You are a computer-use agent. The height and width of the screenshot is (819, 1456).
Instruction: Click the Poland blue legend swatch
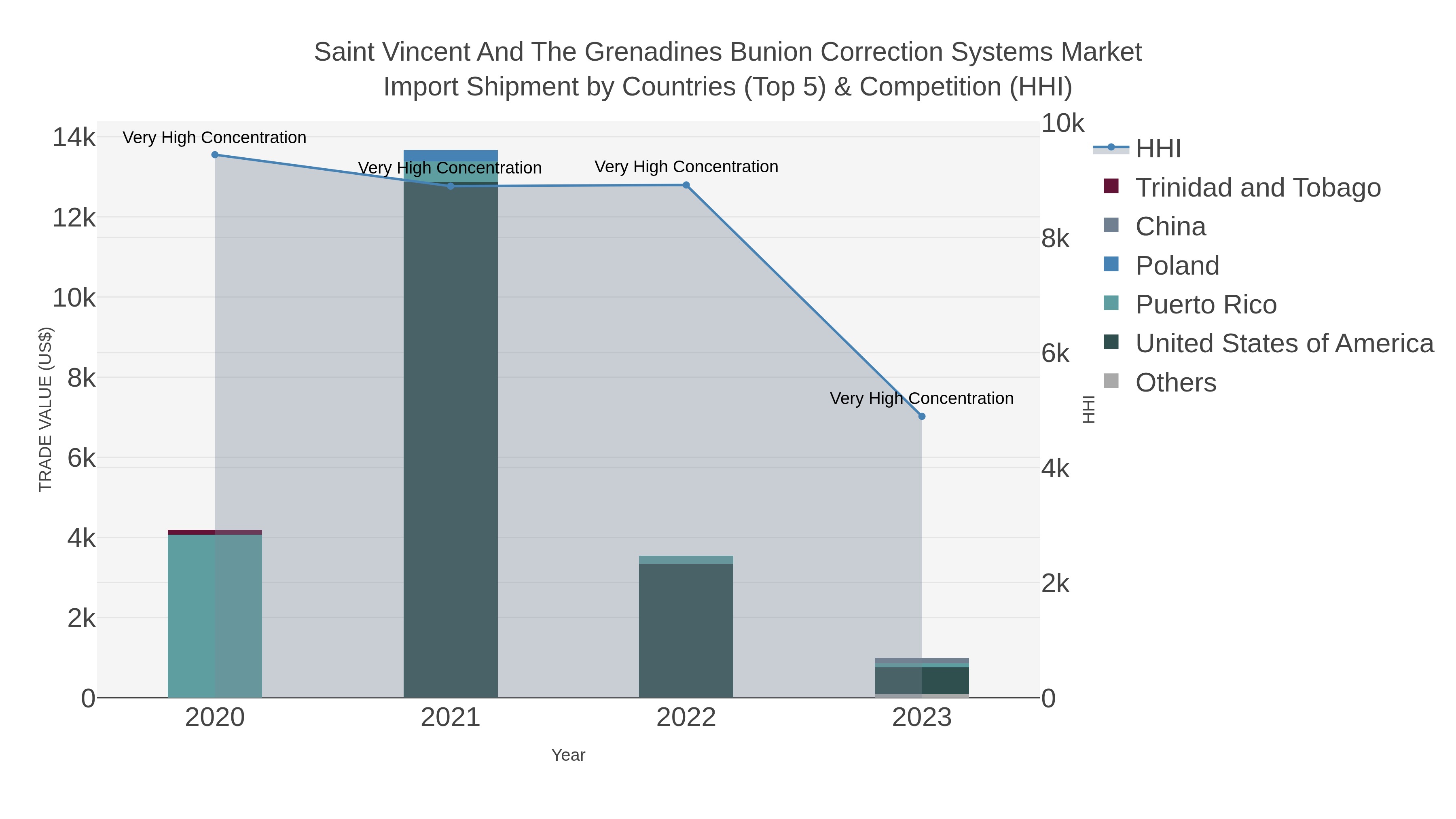(1111, 264)
